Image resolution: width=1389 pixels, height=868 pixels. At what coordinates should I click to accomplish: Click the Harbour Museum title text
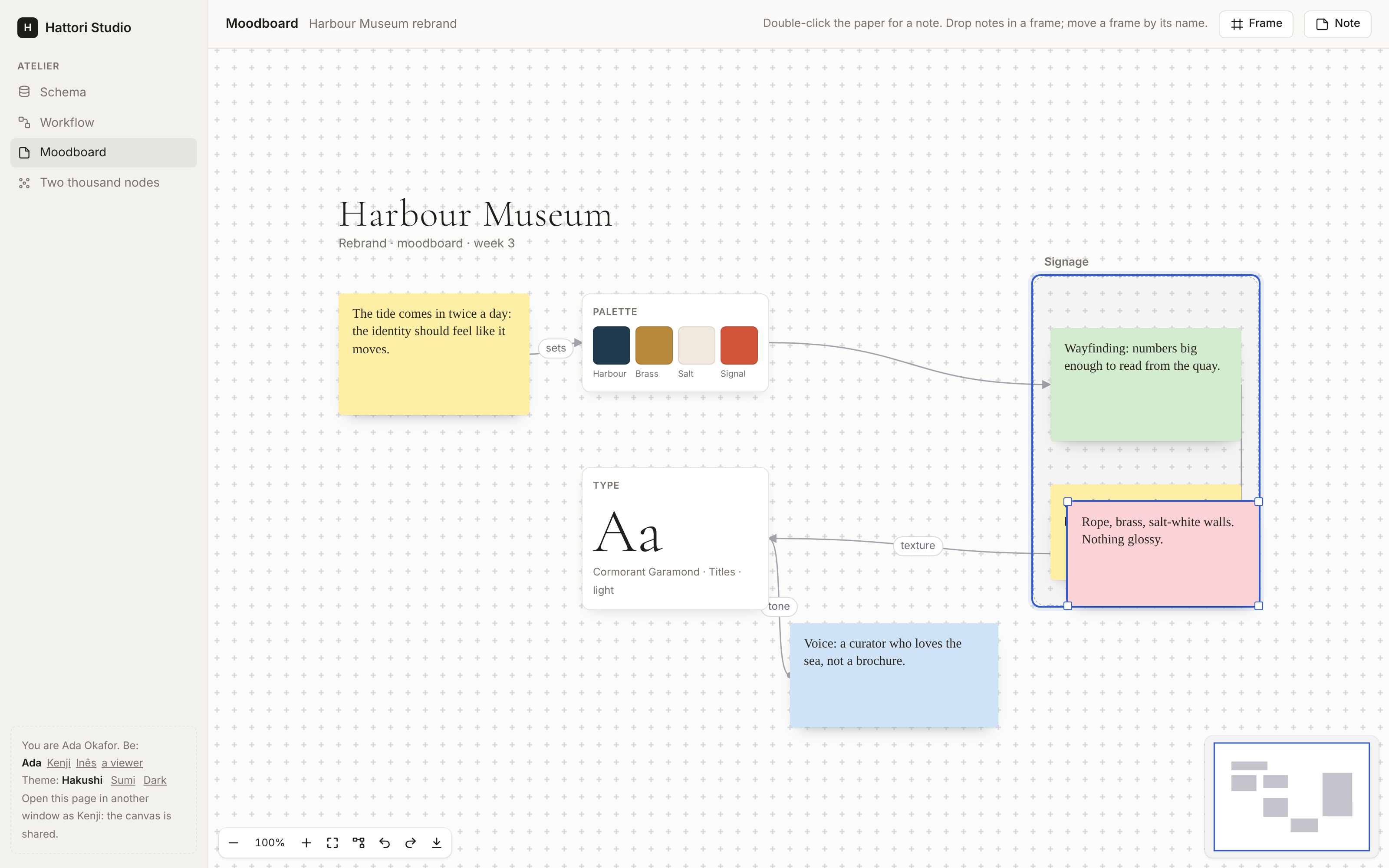(x=475, y=215)
